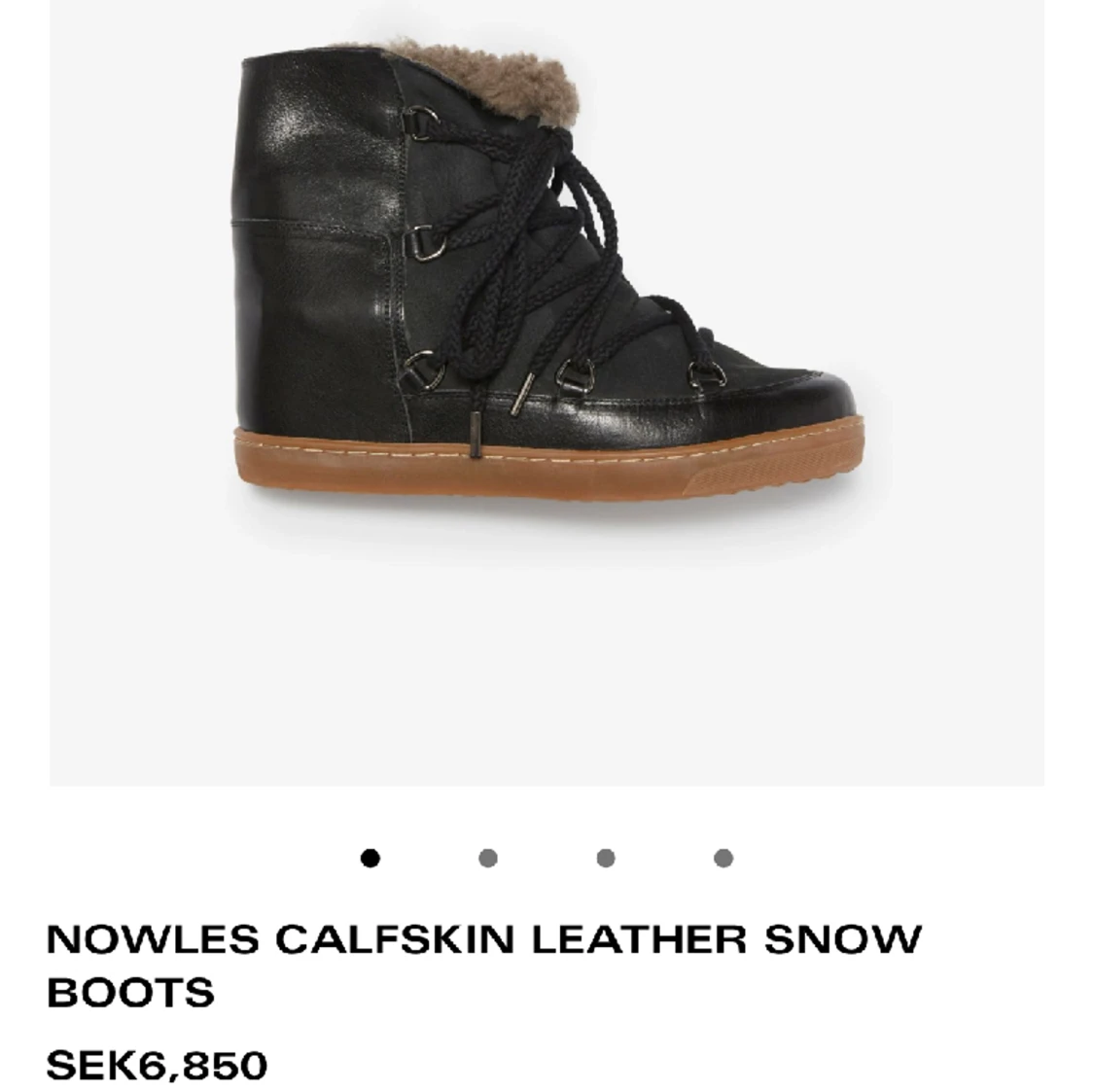The image size is (1094, 1092).
Task: Click the top metal D-ring eyelet
Action: click(x=423, y=118)
